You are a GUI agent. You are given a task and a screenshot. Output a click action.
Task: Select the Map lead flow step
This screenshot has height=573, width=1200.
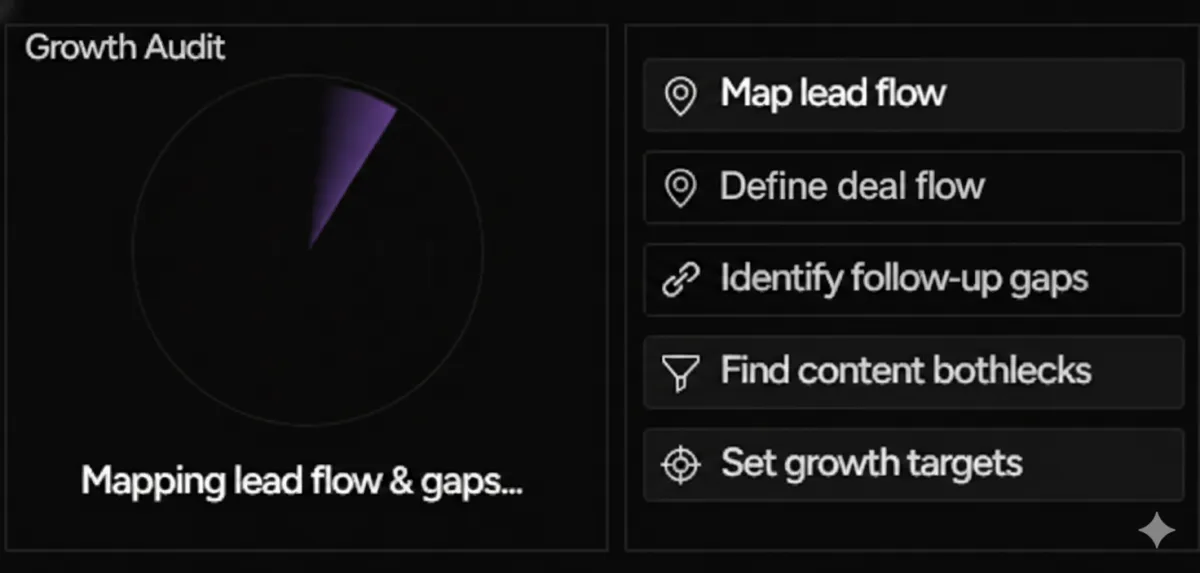[x=913, y=95]
